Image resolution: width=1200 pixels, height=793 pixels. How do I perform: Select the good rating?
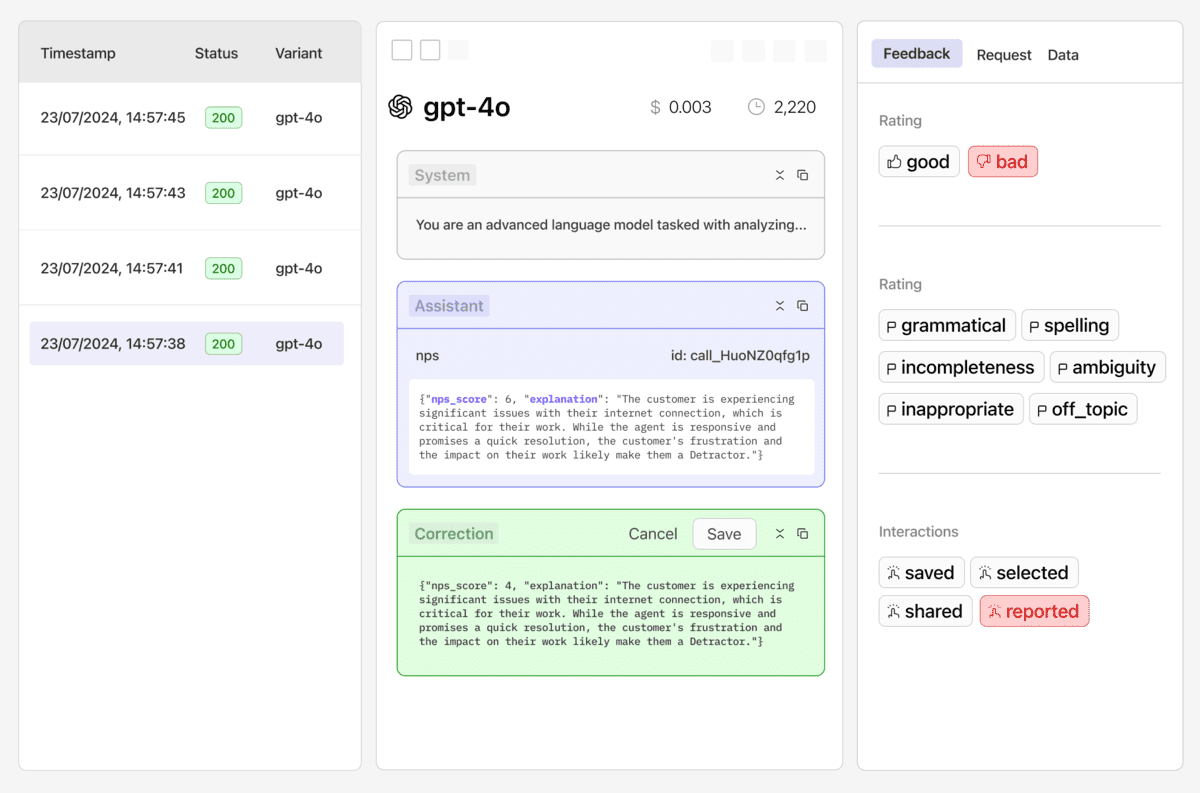[x=918, y=161]
